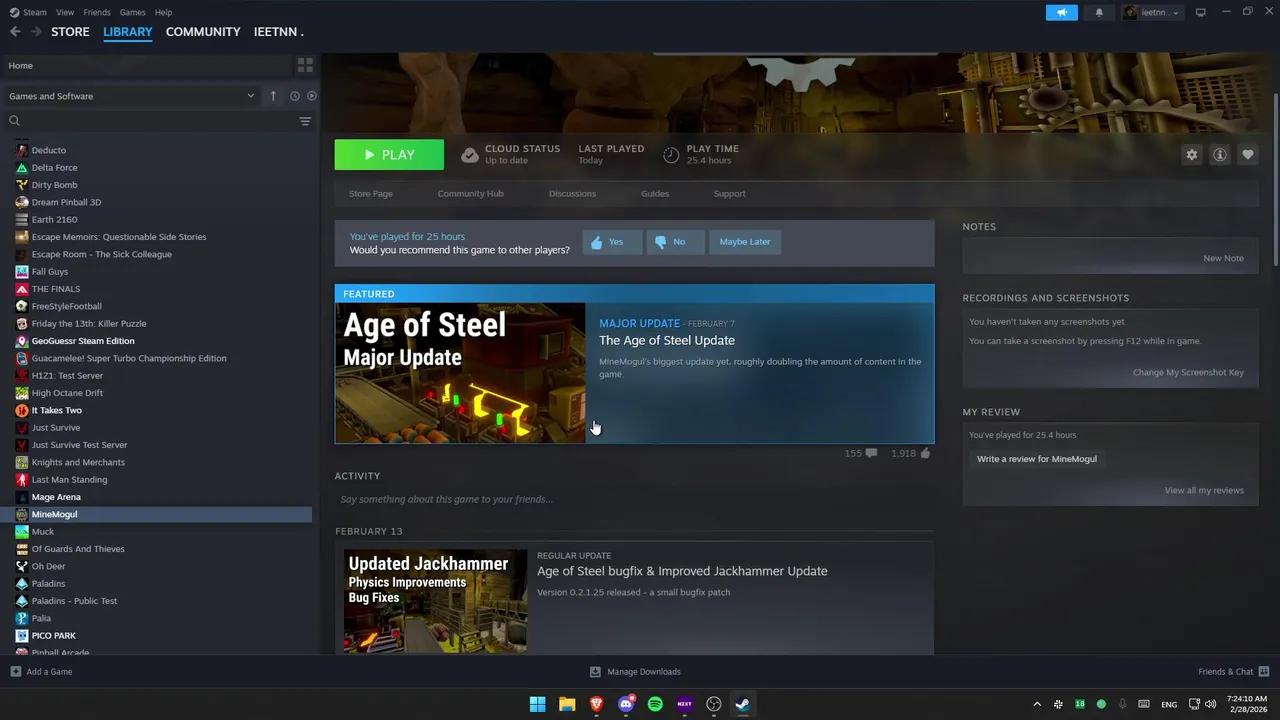This screenshot has height=720, width=1280.
Task: Open Guides tab
Action: (655, 194)
